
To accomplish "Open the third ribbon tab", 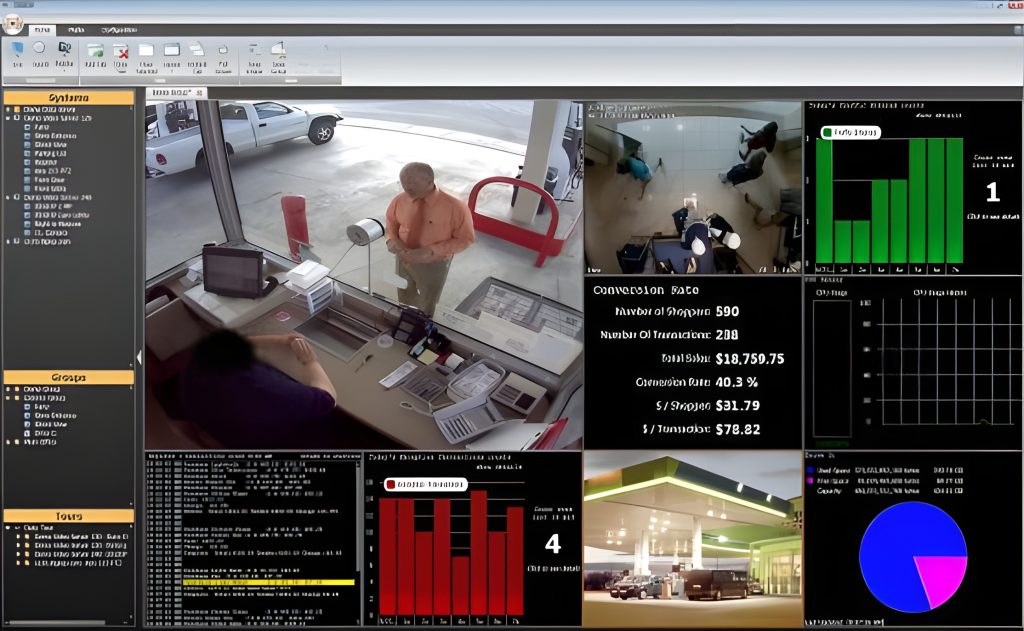I will (x=118, y=31).
